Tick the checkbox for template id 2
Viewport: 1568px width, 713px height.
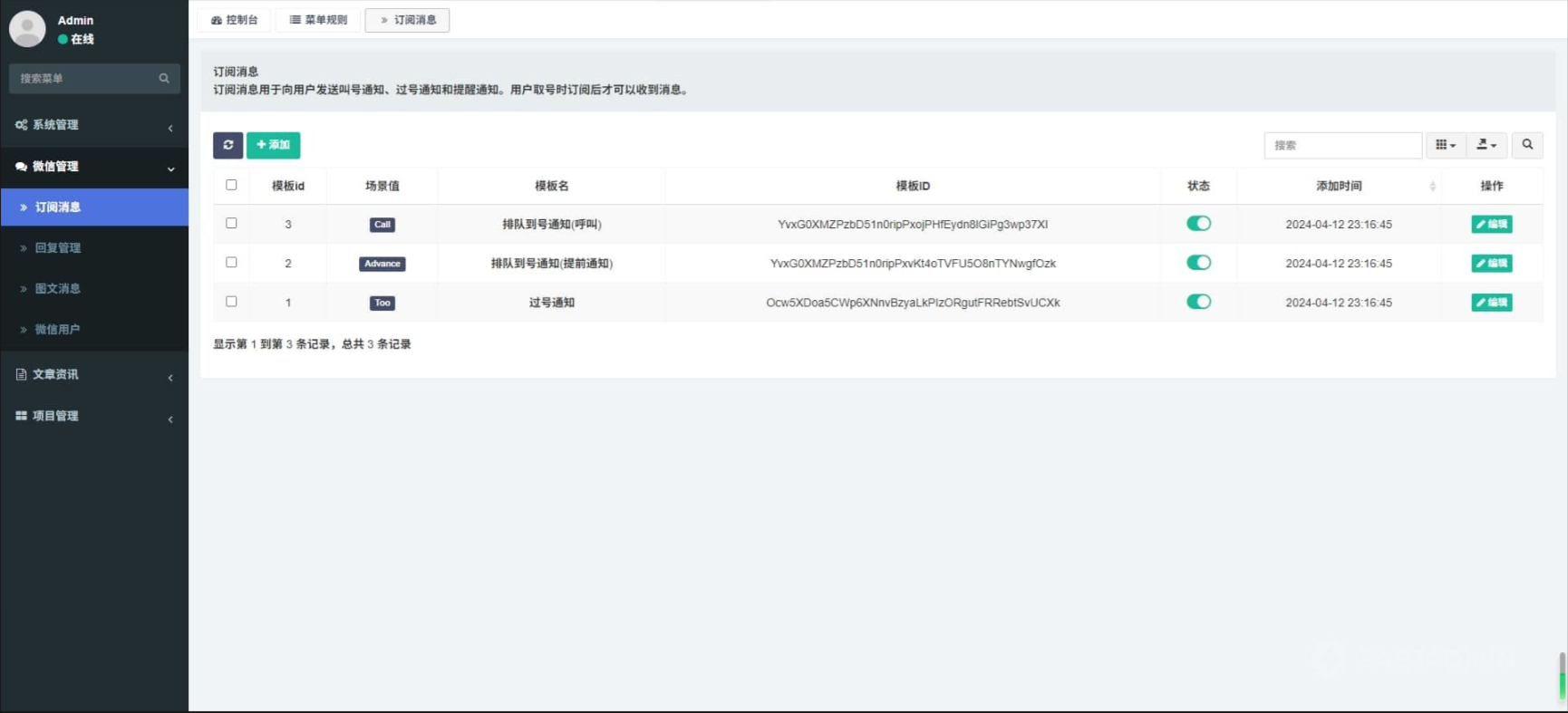[231, 262]
